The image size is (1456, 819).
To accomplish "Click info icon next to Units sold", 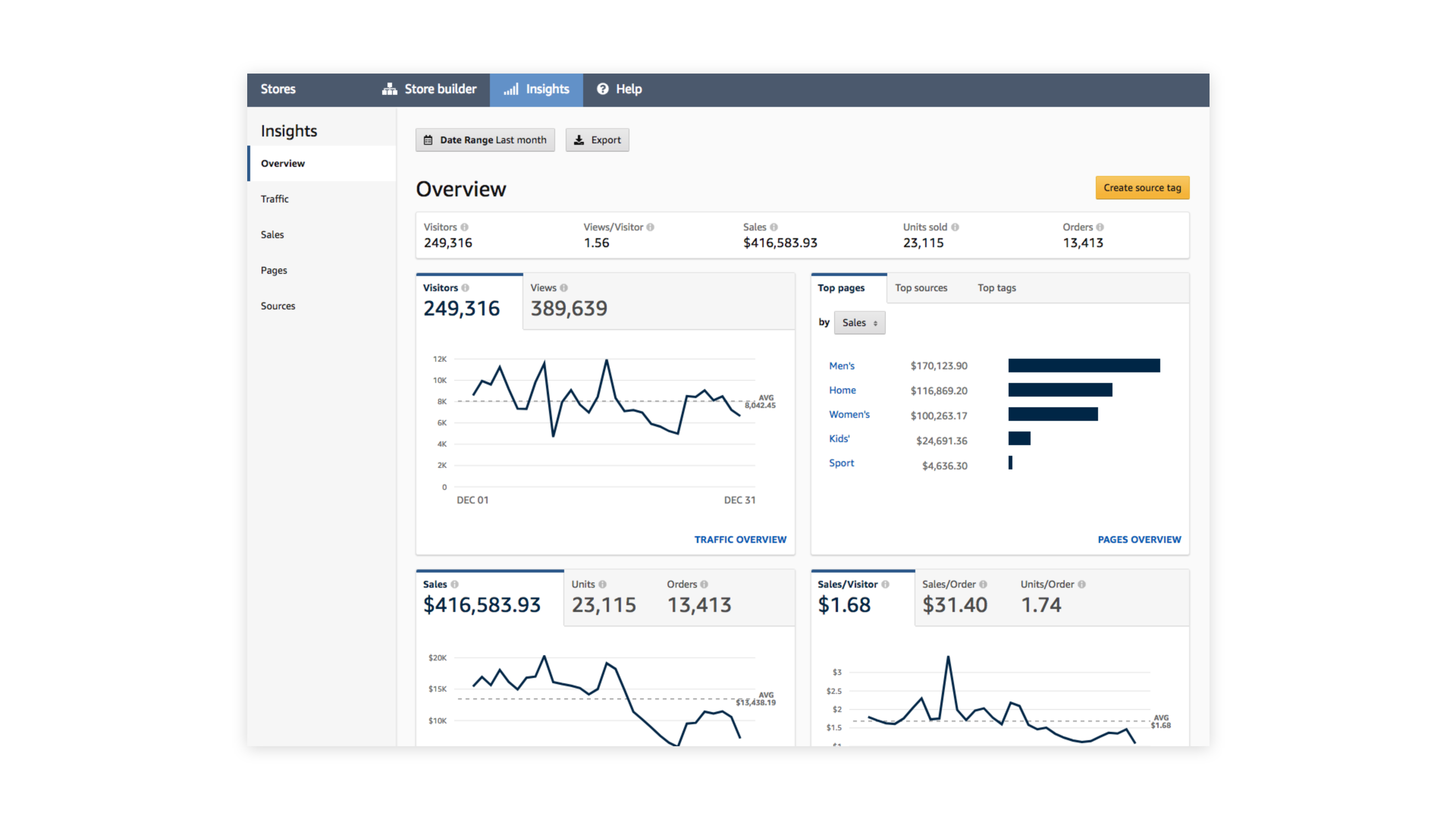I will [955, 227].
